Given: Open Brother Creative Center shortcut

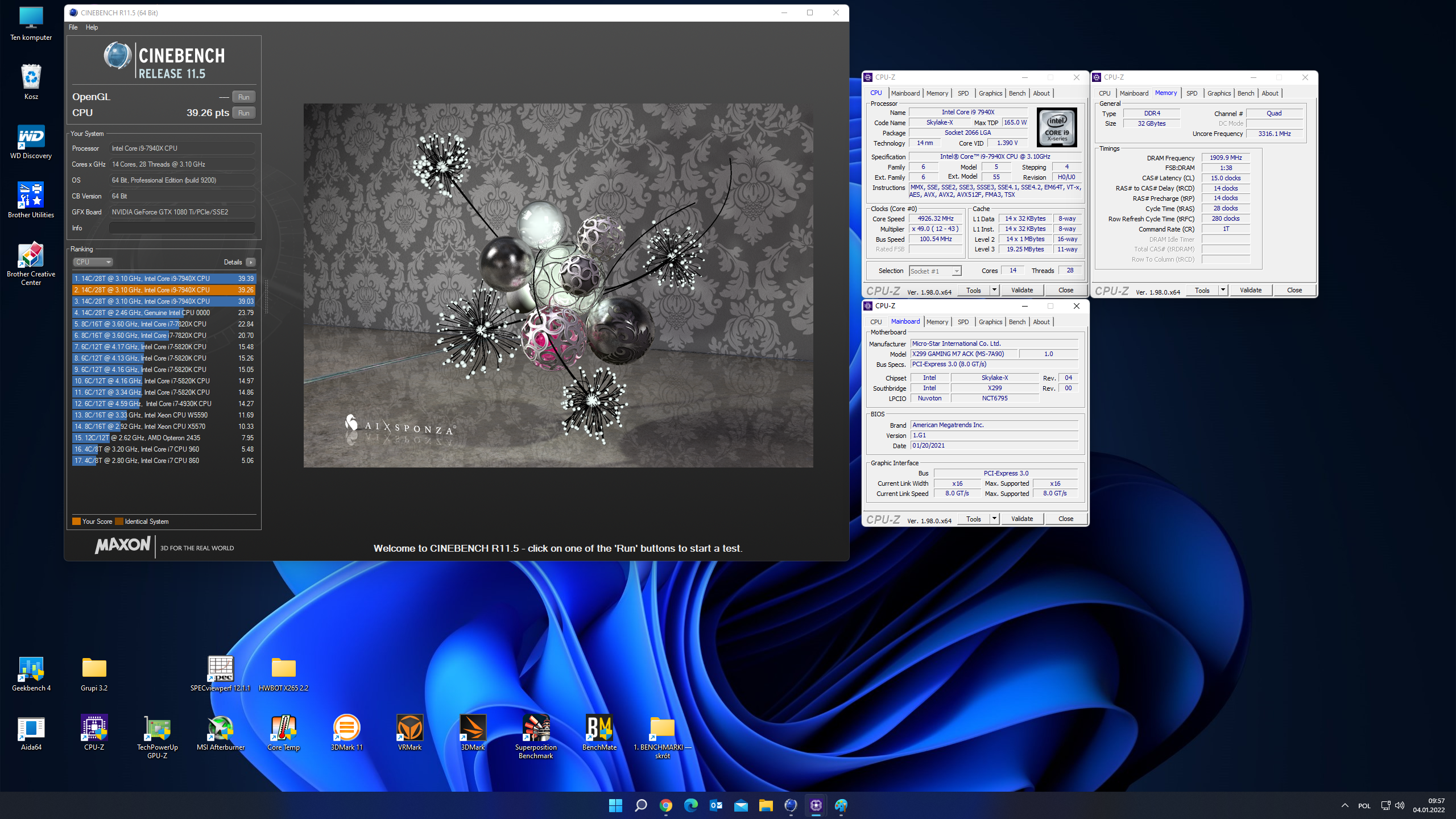Looking at the screenshot, I should tap(31, 264).
